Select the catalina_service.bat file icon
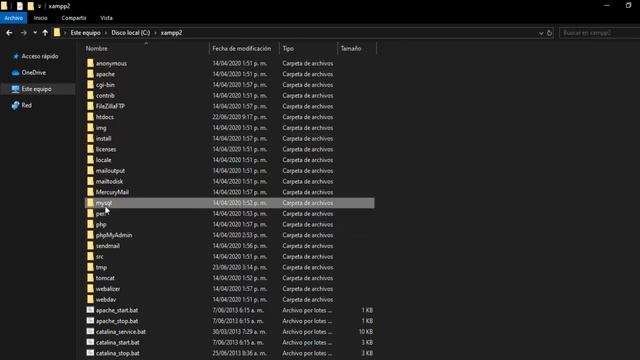Viewport: 640px width, 360px height. [x=90, y=331]
